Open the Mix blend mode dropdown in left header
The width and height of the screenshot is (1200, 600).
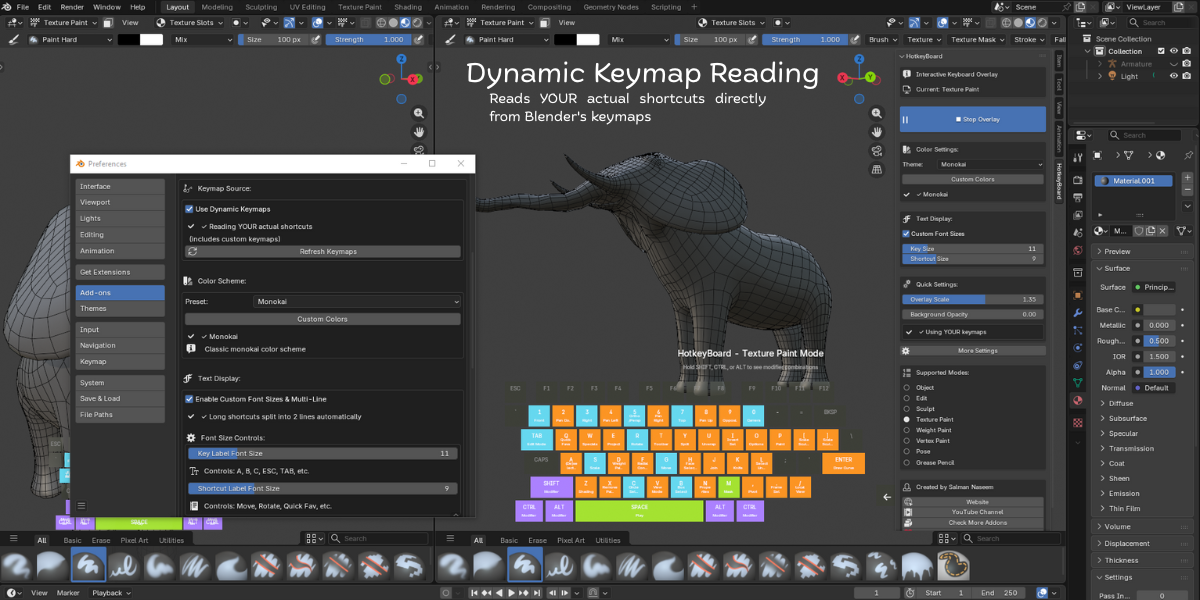(x=202, y=39)
